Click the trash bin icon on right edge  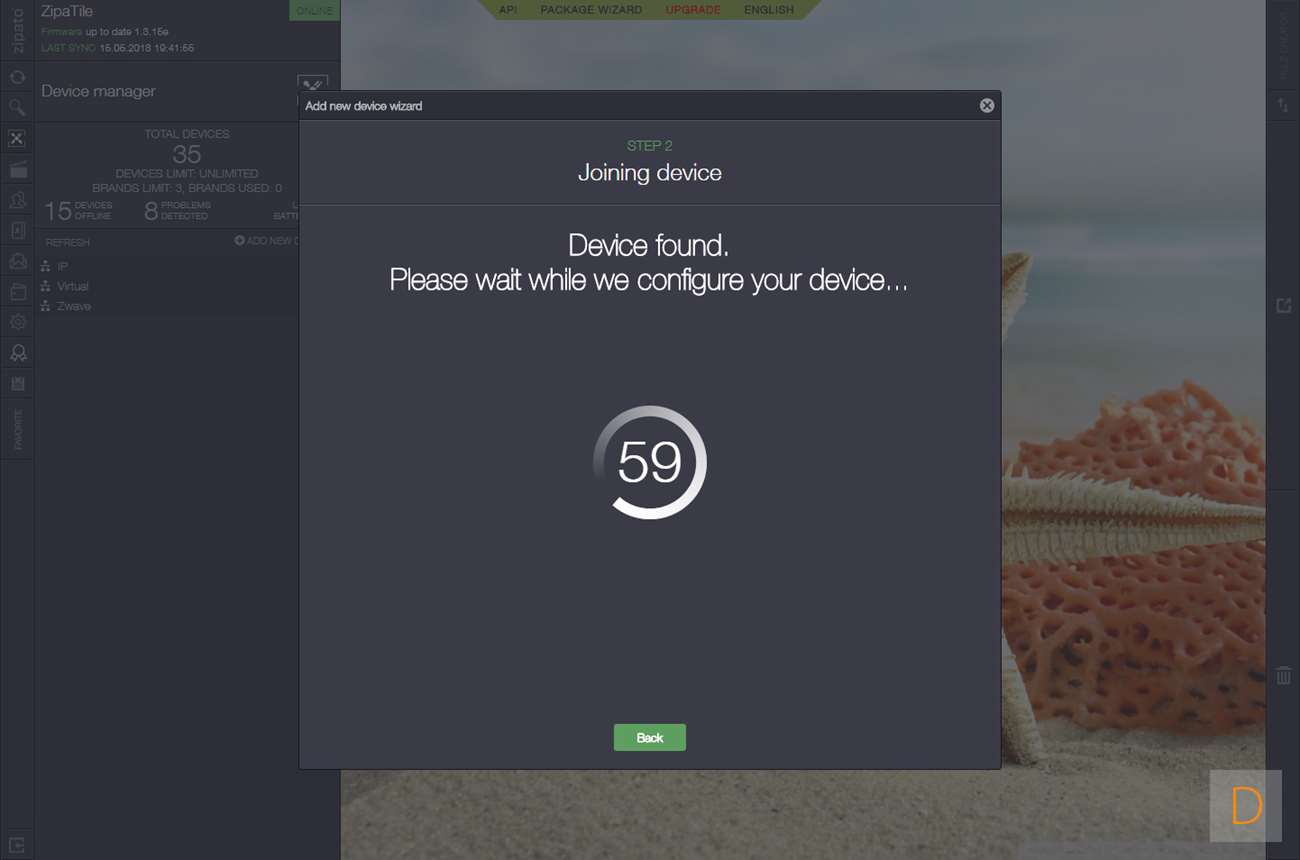coord(1284,675)
